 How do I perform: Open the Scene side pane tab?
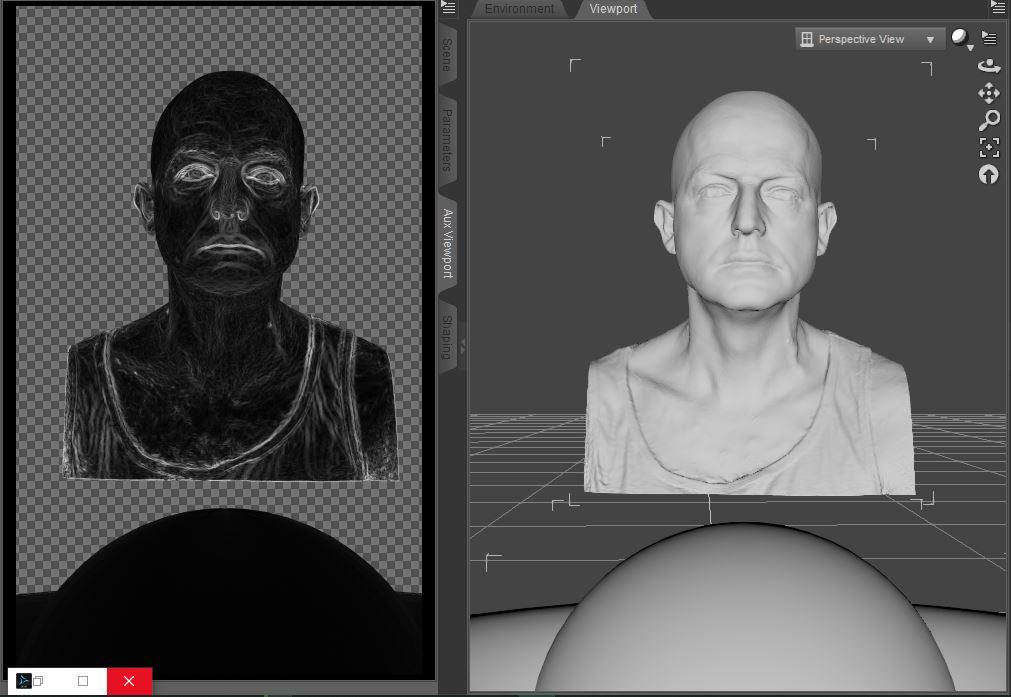pos(447,55)
